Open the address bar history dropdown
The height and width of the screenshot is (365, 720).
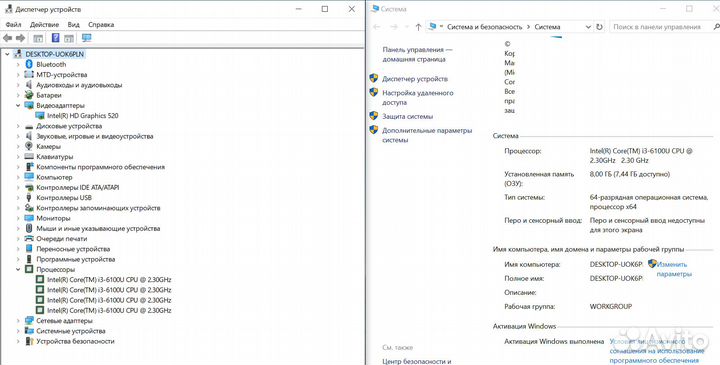click(588, 27)
